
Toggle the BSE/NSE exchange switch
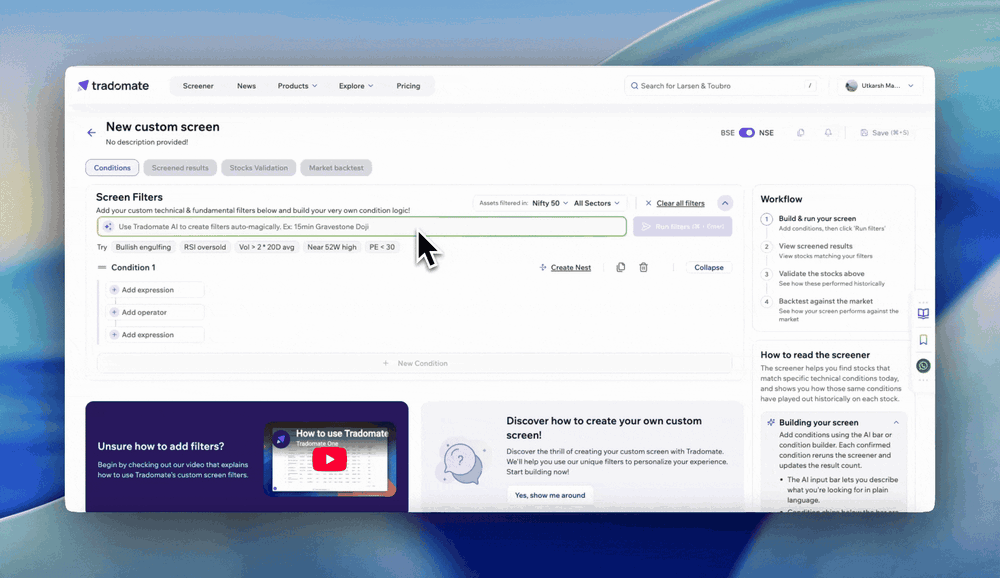(747, 133)
